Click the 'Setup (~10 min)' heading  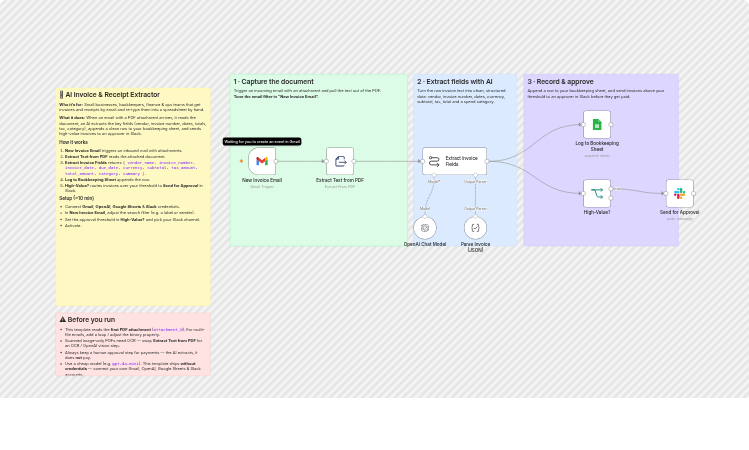76,198
